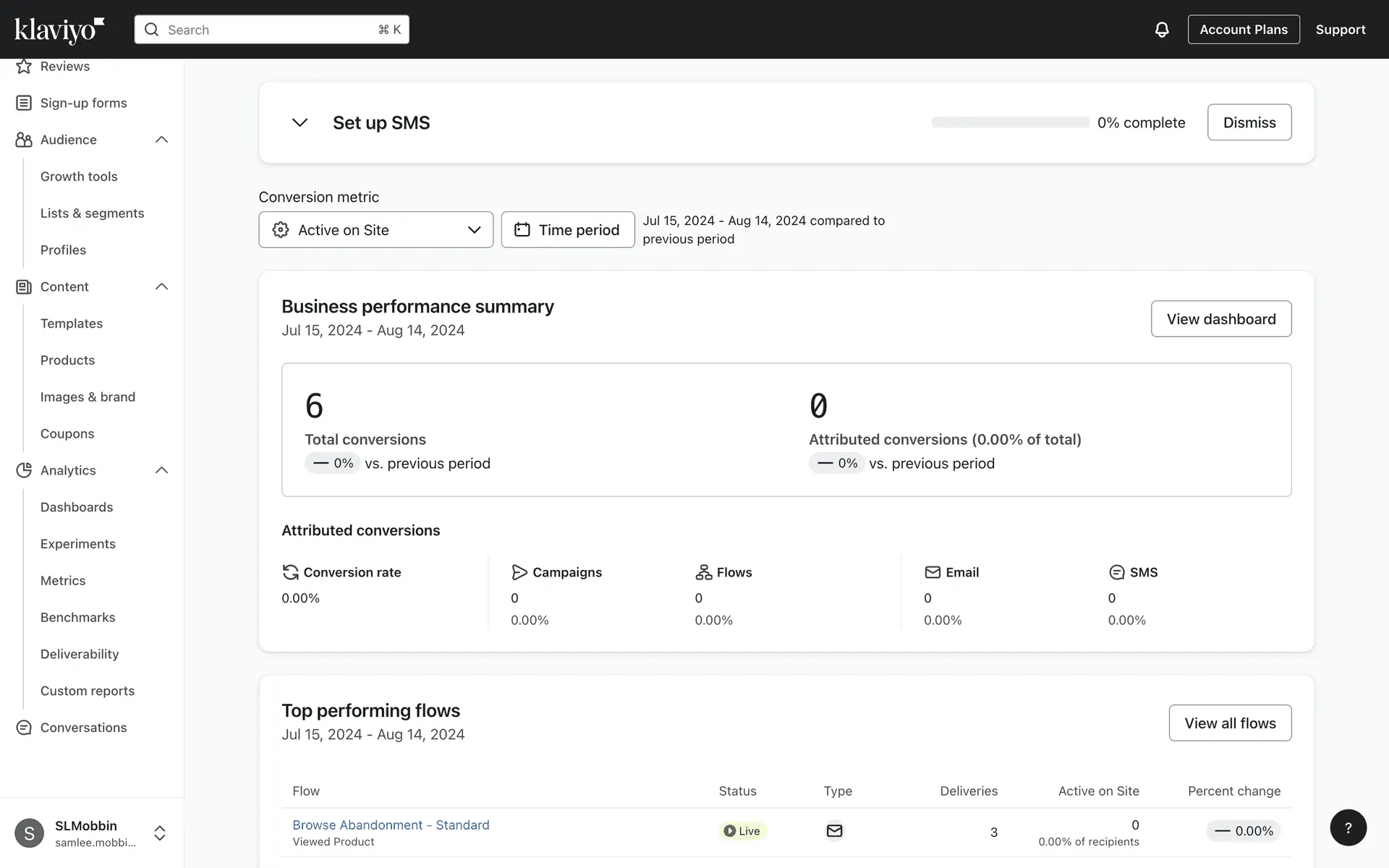The height and width of the screenshot is (868, 1389).
Task: Click the notifications bell icon
Action: 1161,30
